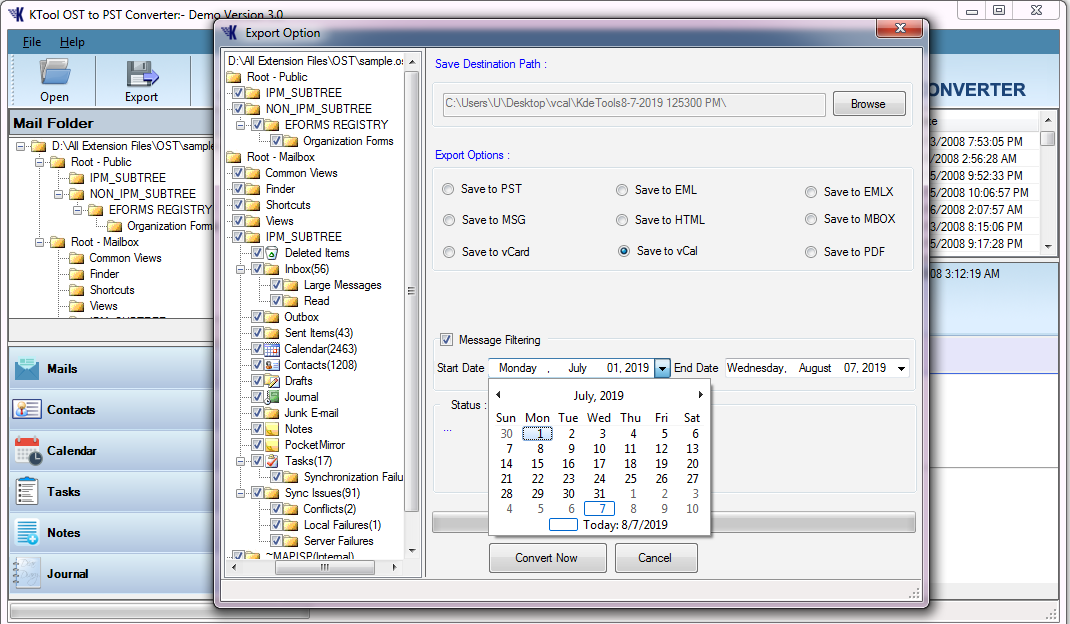Click the Browse button
Image resolution: width=1070 pixels, height=624 pixels.
(x=869, y=104)
